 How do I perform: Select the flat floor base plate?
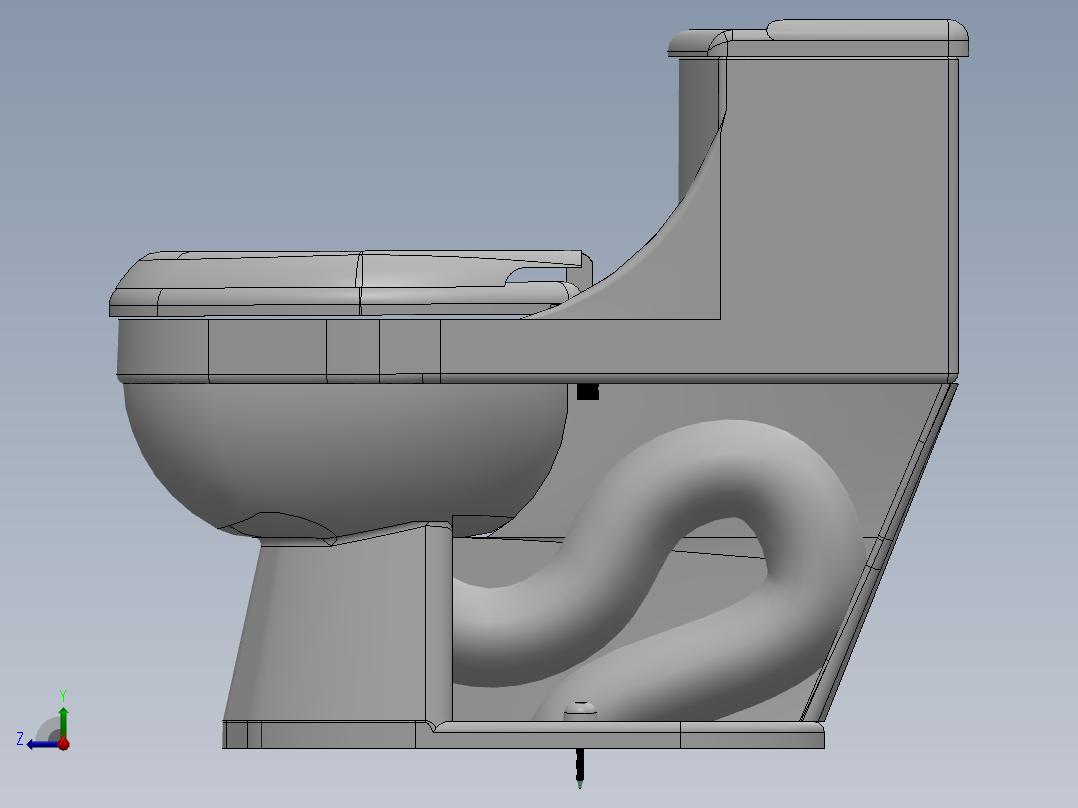pos(523,735)
